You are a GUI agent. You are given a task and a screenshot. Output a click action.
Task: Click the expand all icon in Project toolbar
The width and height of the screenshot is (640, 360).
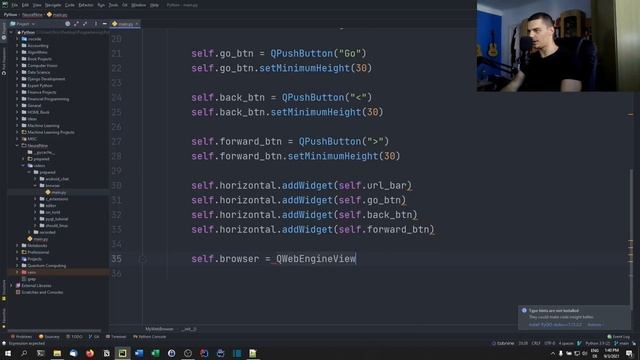pyautogui.click(x=76, y=24)
